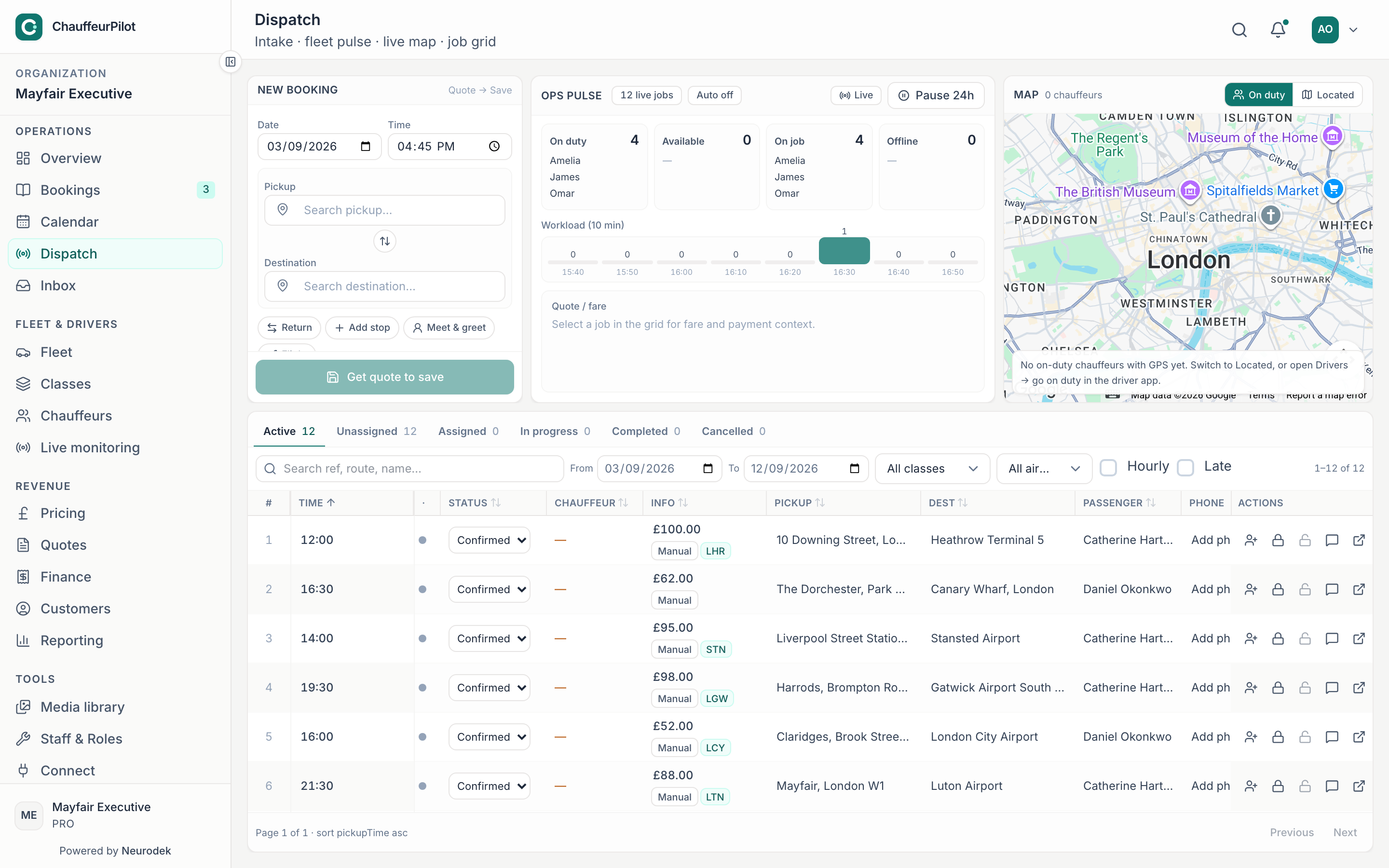Toggle Live mode in Ops Pulse
The width and height of the screenshot is (1389, 868).
(856, 95)
